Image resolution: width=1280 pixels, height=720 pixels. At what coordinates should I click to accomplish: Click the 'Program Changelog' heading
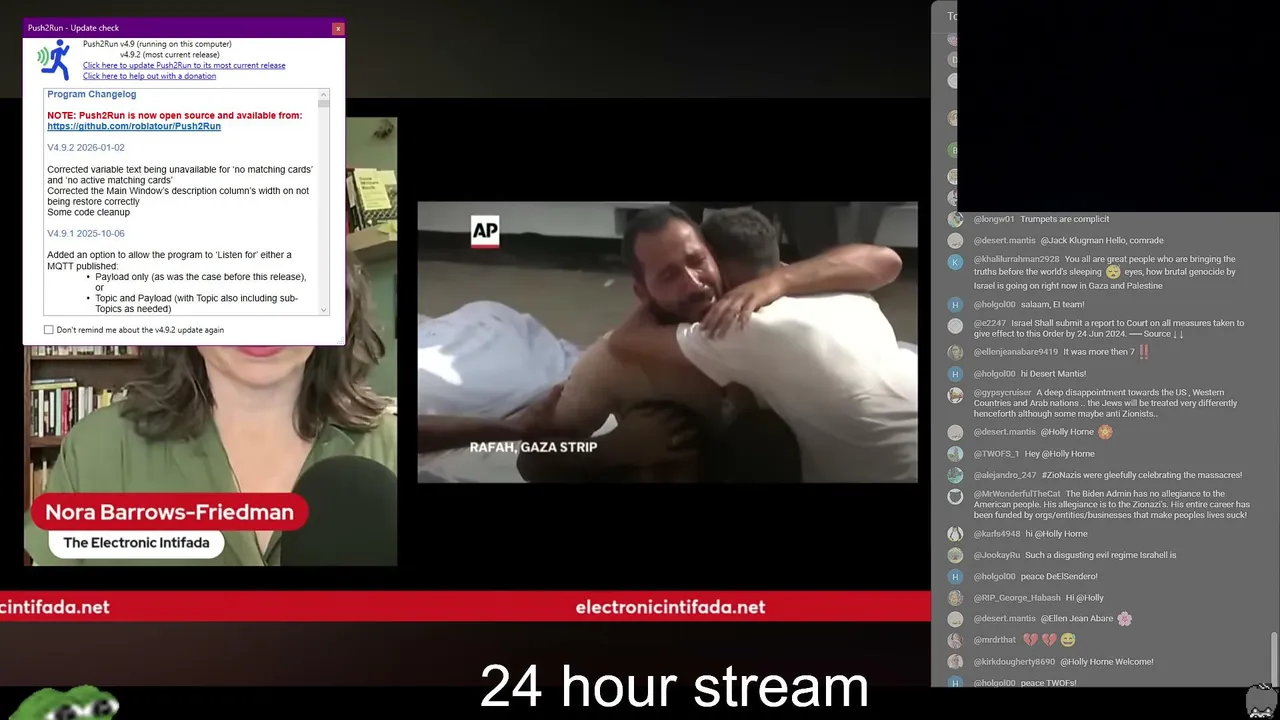point(92,94)
